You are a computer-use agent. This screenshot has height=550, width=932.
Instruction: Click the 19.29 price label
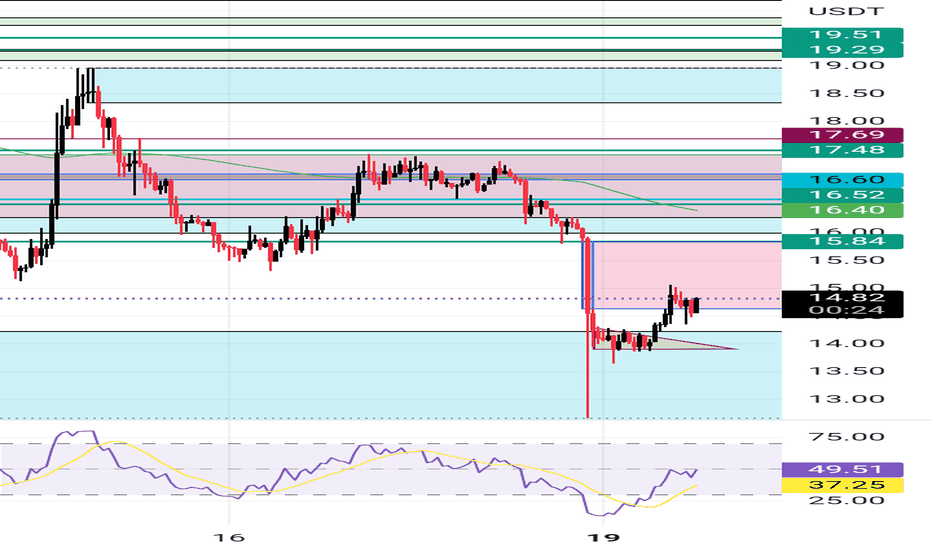pos(842,50)
